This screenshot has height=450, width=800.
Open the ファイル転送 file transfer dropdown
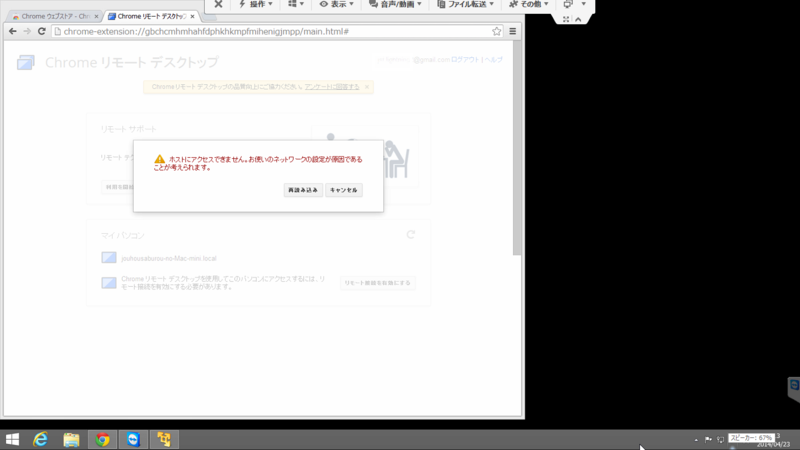[x=465, y=4]
